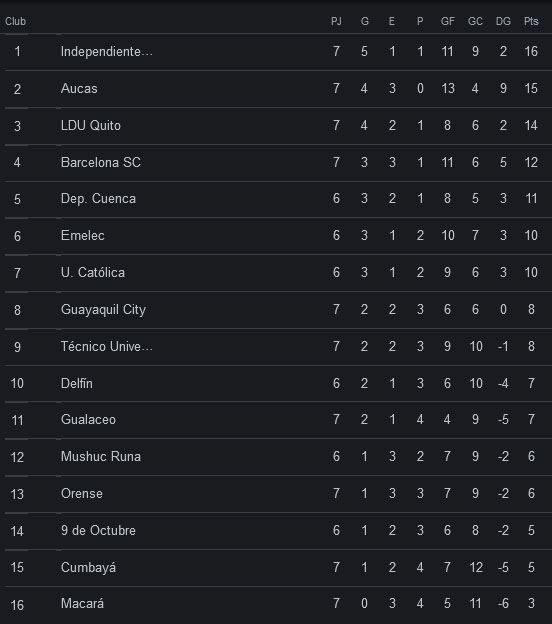The image size is (552, 624).
Task: Click Guayaquil City team name
Action: tap(103, 310)
